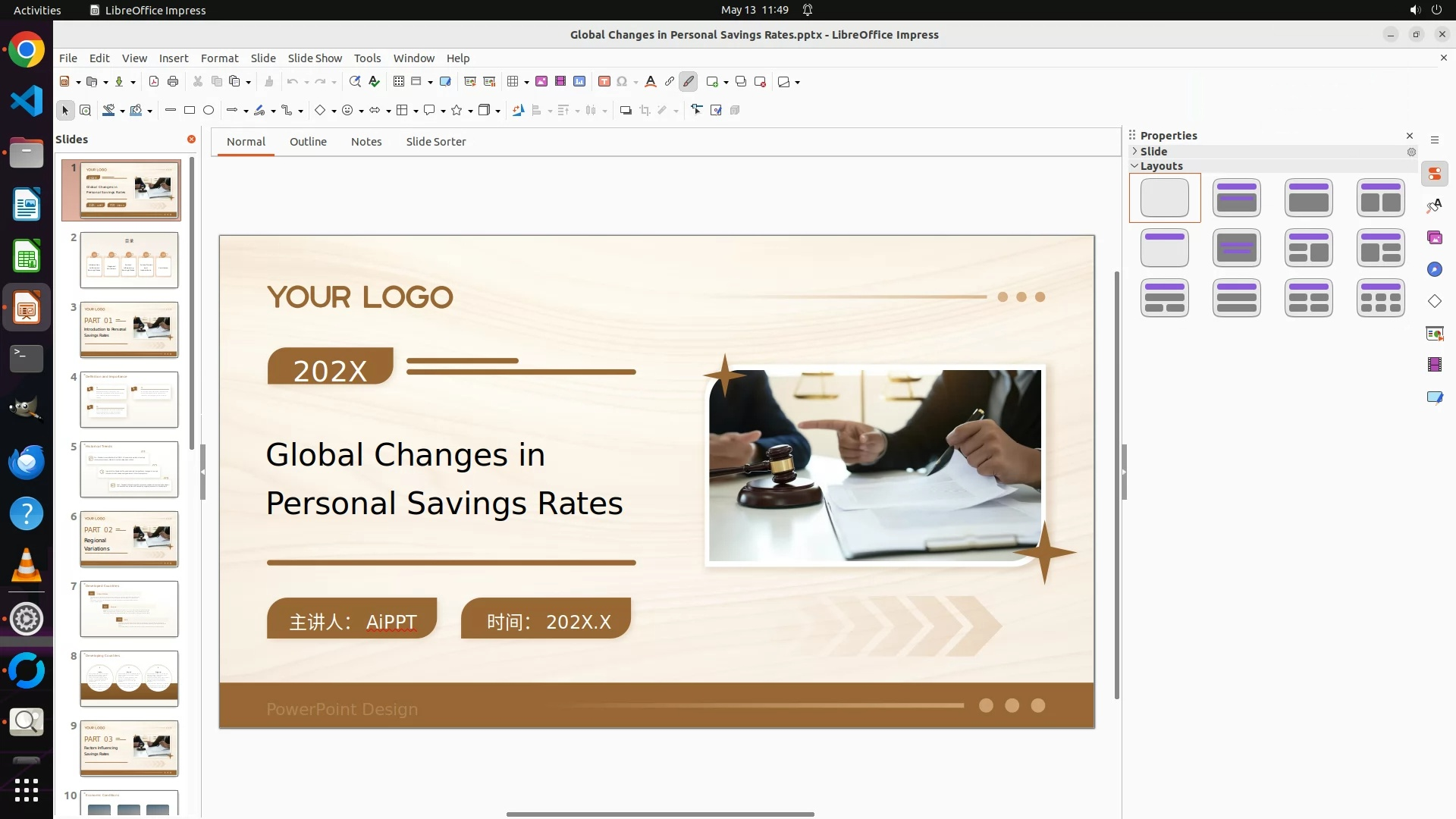The width and height of the screenshot is (1456, 819).
Task: Select the Title, Content layout thumbnail
Action: [x=1308, y=198]
